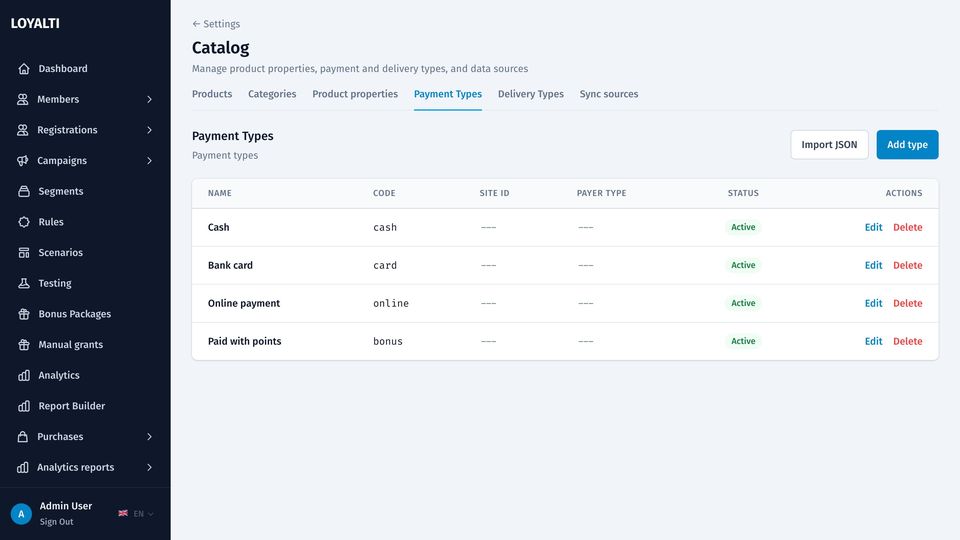Expand the Campaigns submenu chevron

click(x=149, y=160)
